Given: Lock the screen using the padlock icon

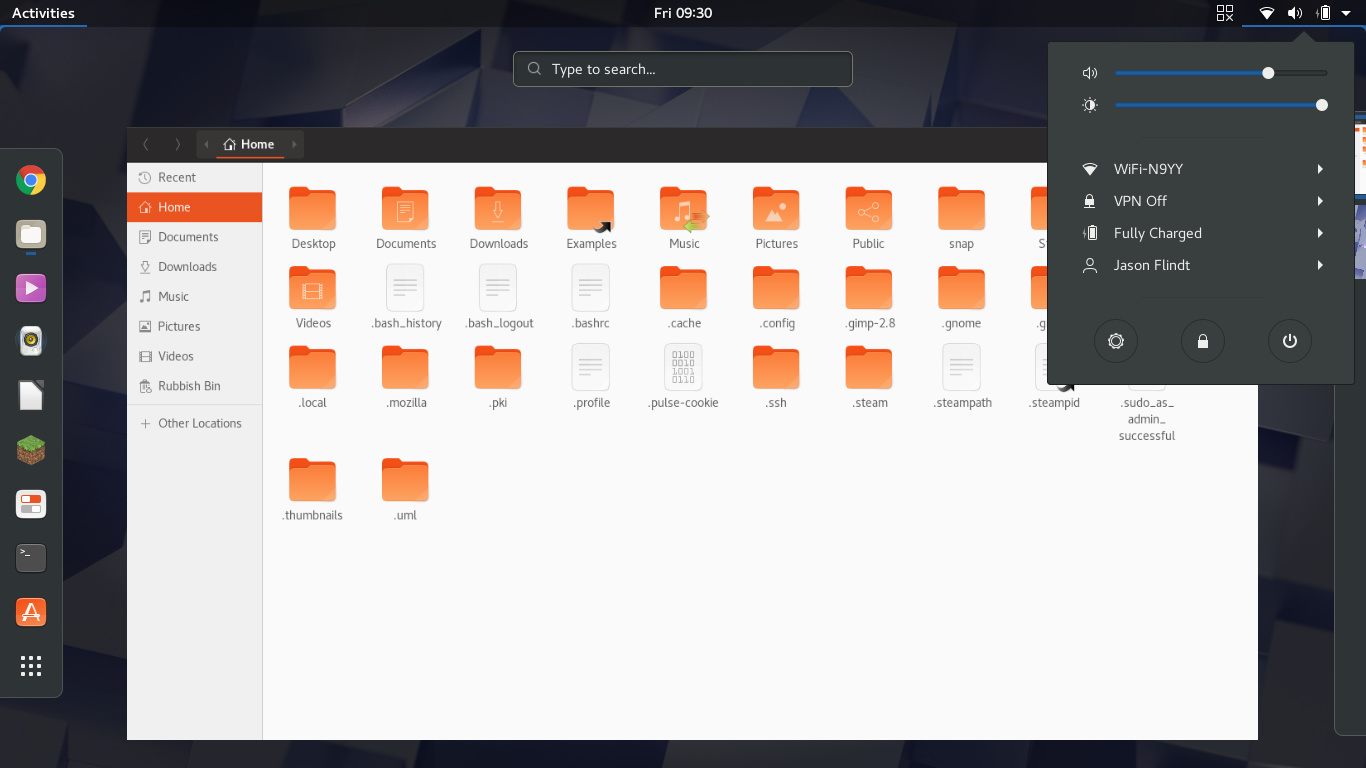Looking at the screenshot, I should [1203, 341].
